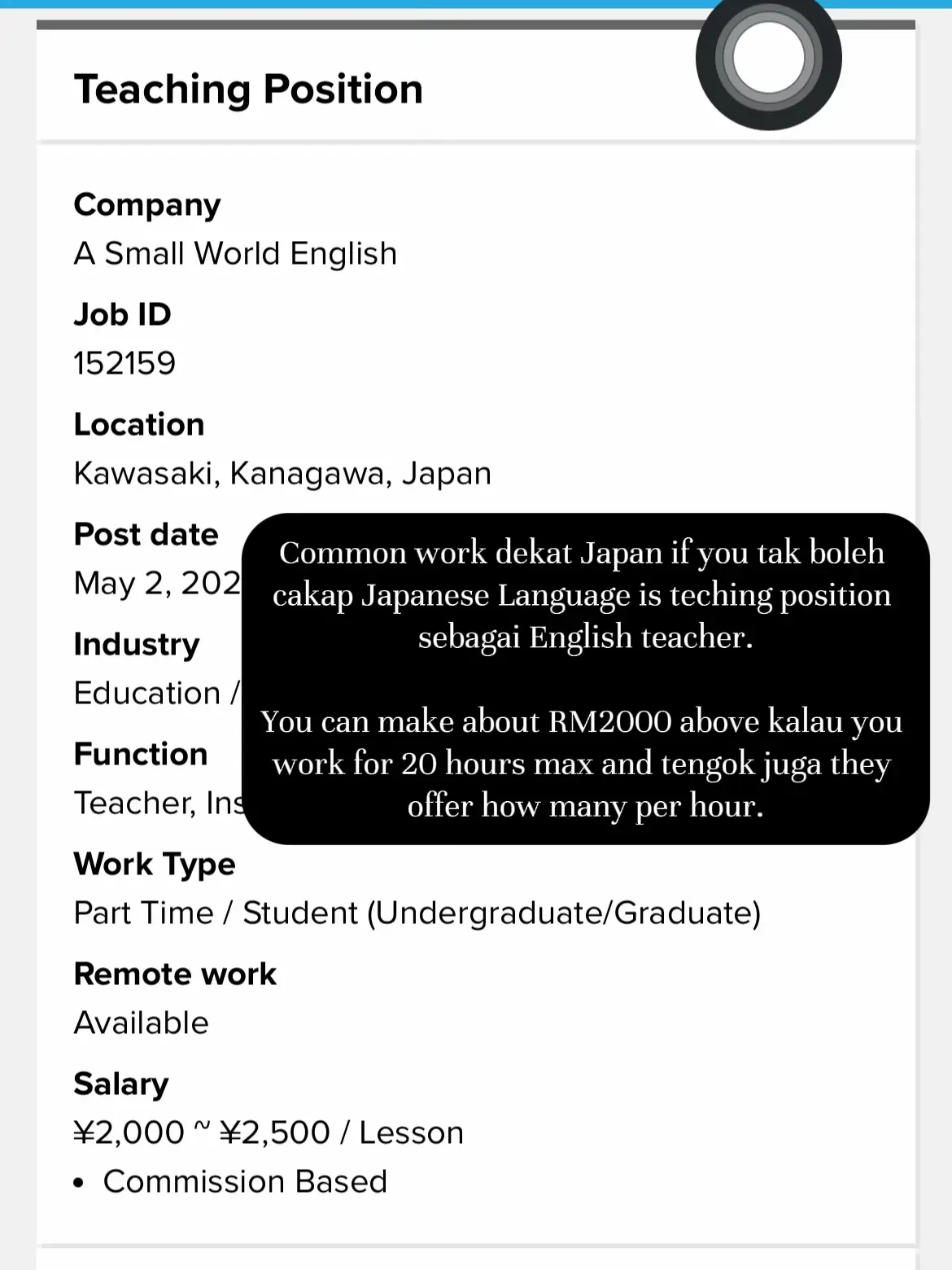Viewport: 952px width, 1270px height.
Task: Click the Commission Based bullet item
Action: point(245,1182)
